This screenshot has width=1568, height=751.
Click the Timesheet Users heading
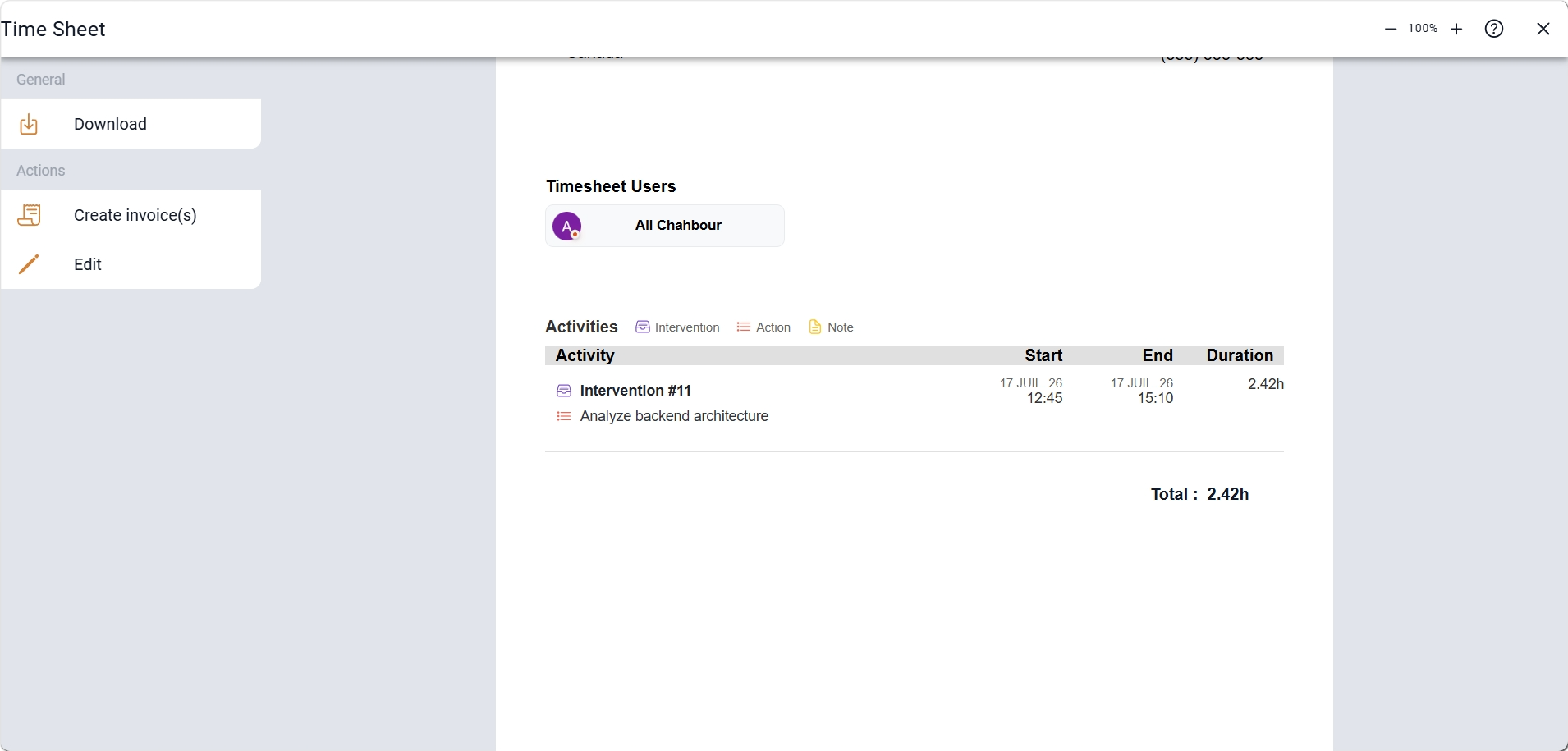click(x=611, y=186)
